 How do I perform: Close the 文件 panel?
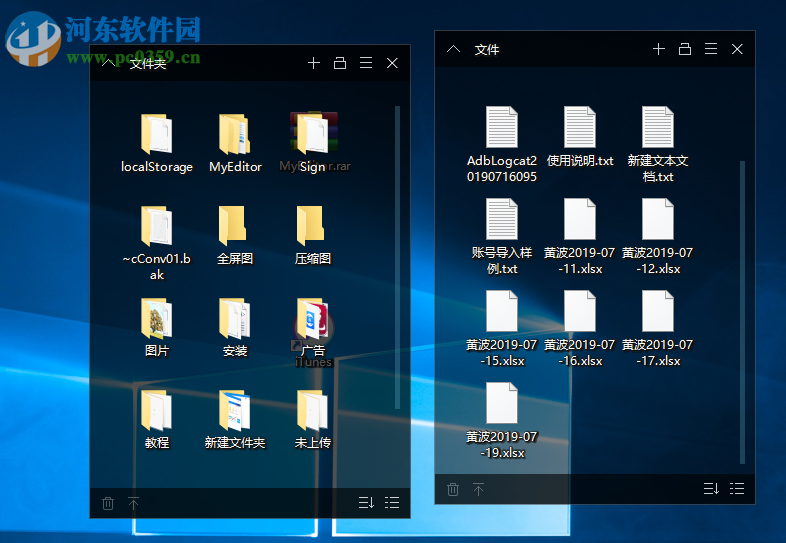(737, 49)
